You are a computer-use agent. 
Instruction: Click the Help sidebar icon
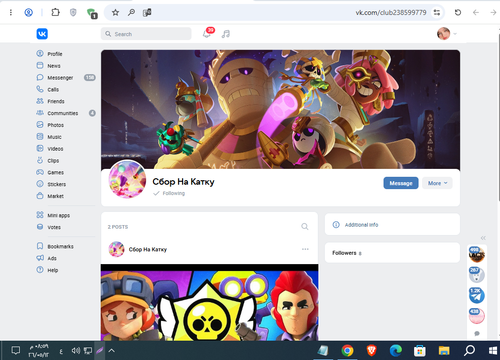(40, 270)
